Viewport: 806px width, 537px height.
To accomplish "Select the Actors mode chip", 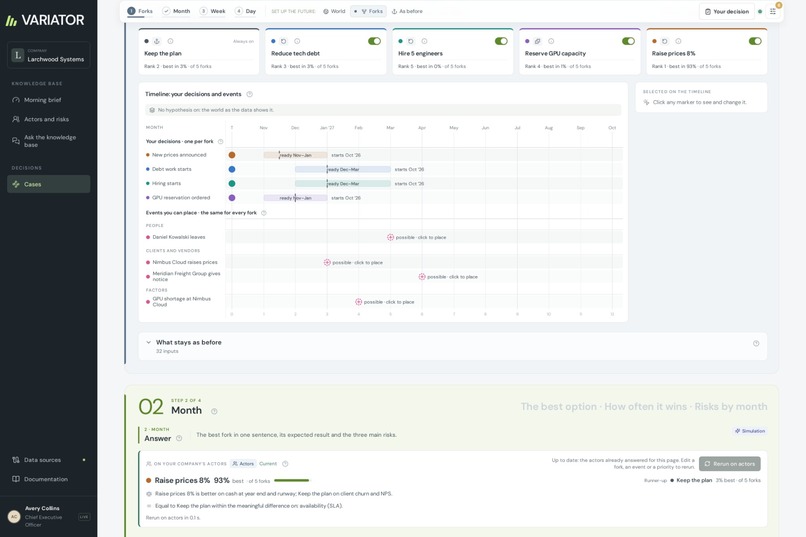I will coord(243,464).
